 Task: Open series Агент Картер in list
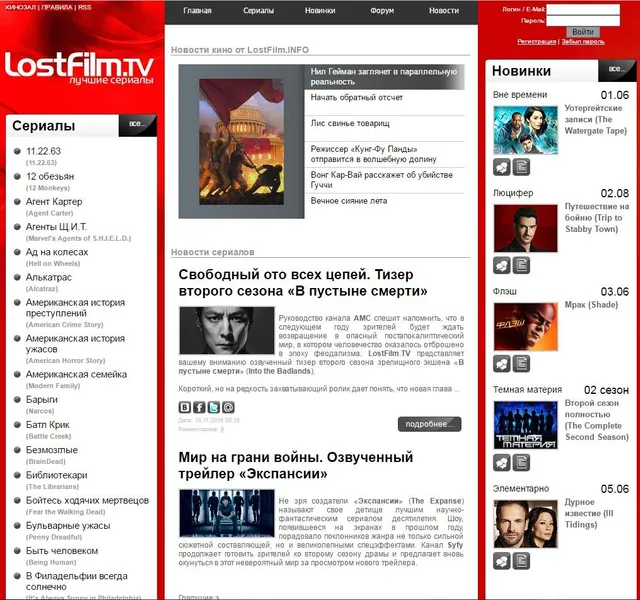(x=54, y=202)
